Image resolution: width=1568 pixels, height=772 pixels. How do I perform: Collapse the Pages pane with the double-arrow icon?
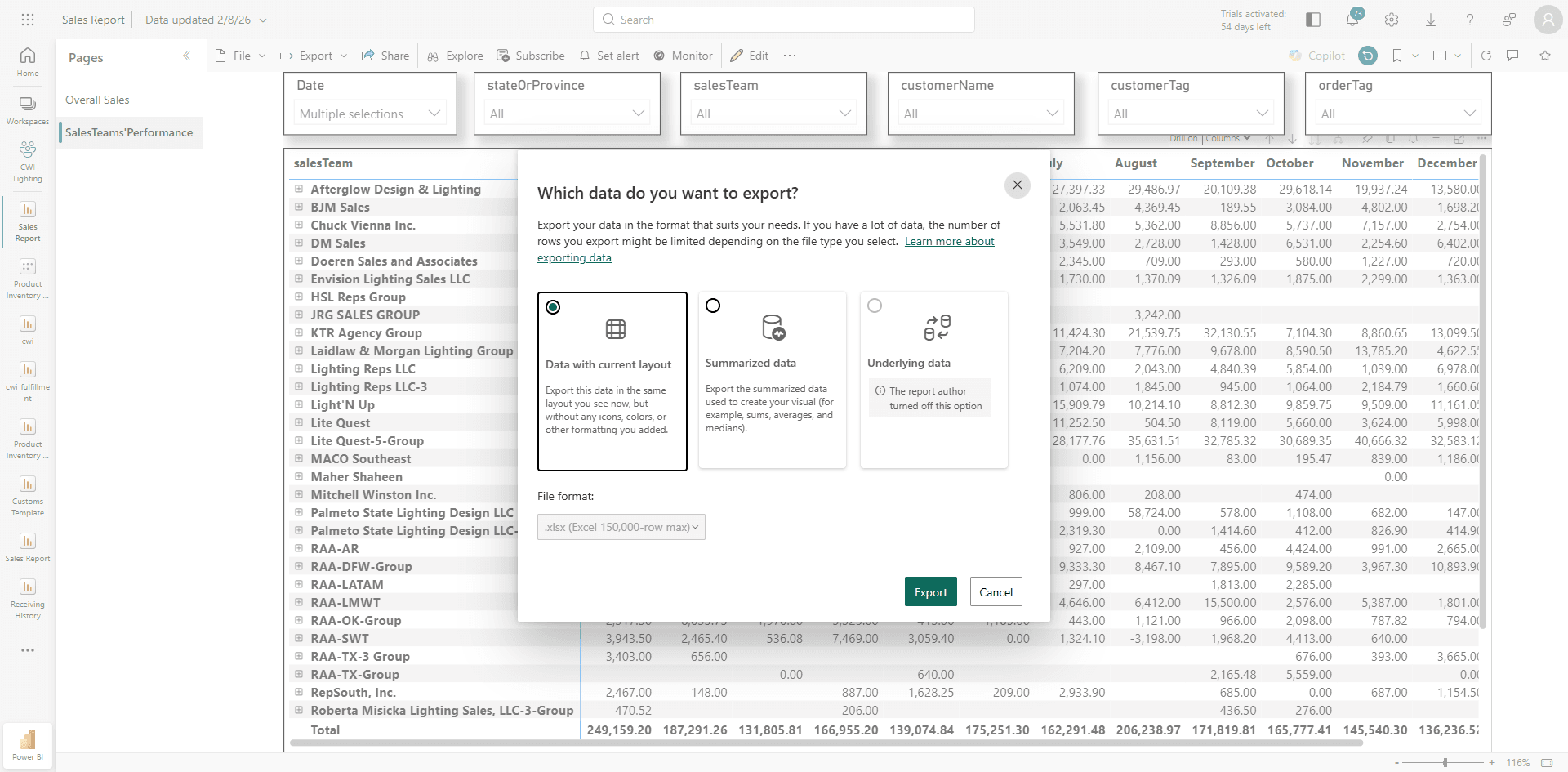coord(186,56)
